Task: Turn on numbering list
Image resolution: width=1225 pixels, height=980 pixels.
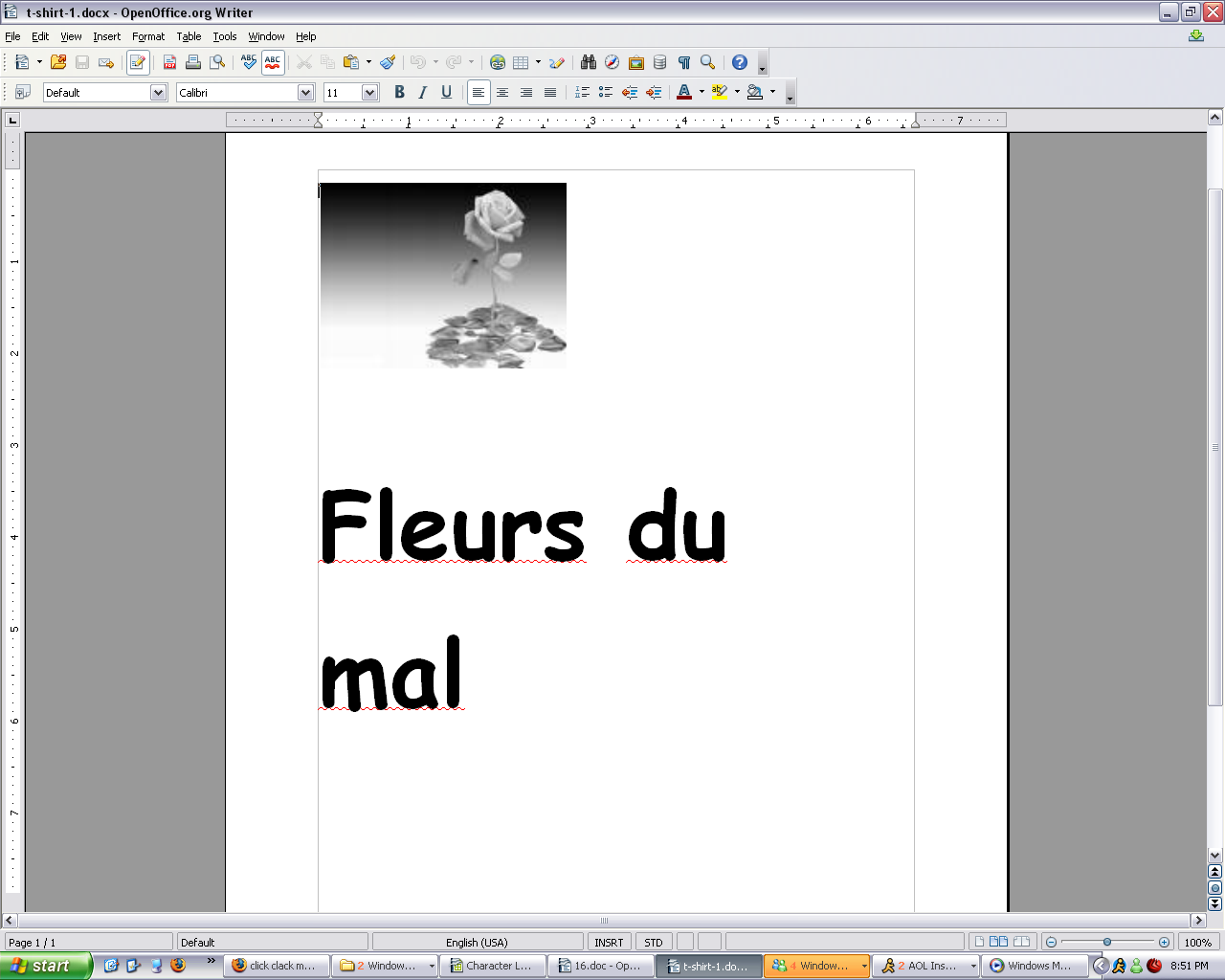Action: [x=582, y=92]
